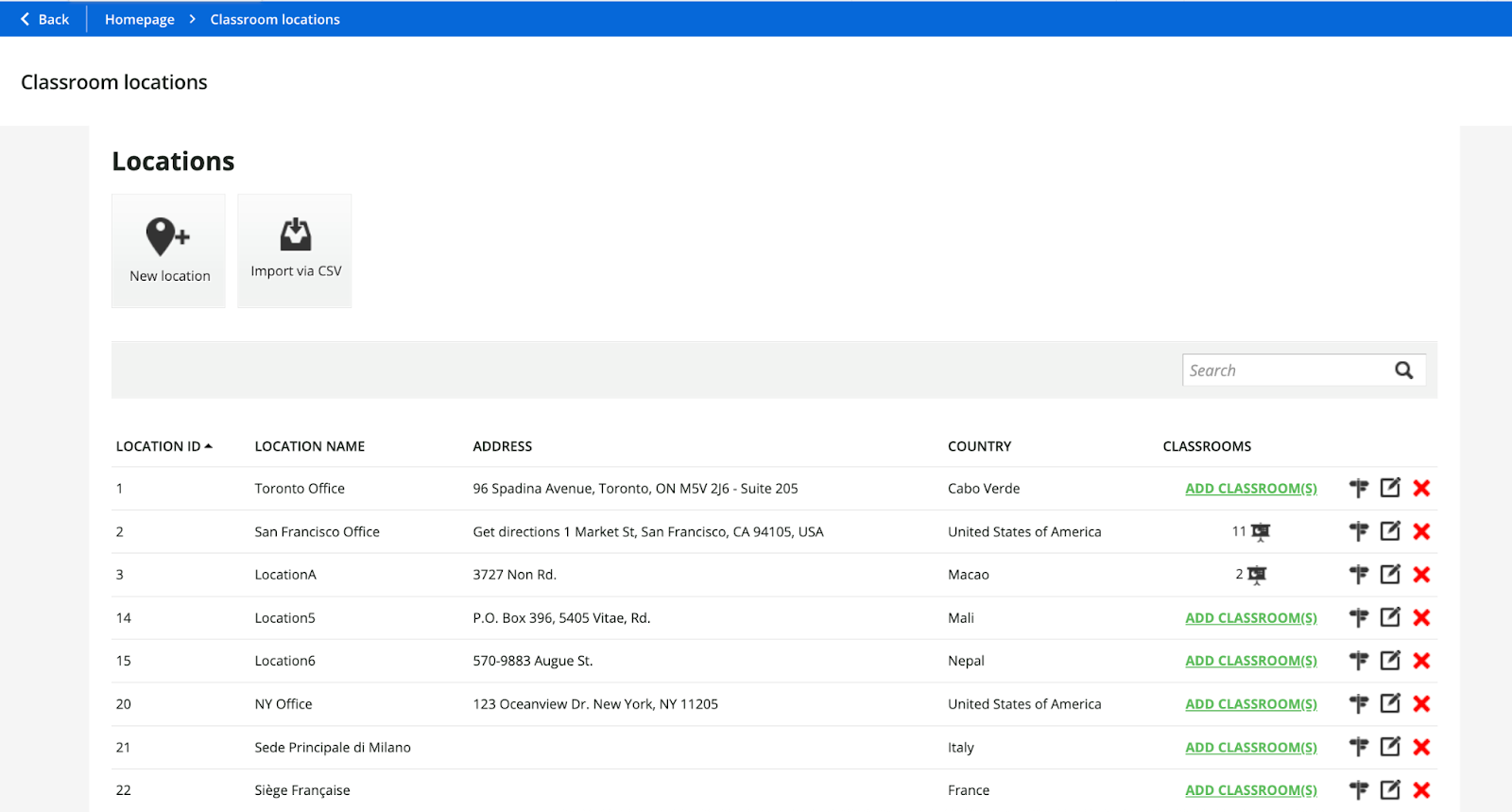Screen dimensions: 1512x812
Task: Sort table by Location Name header
Action: click(309, 446)
